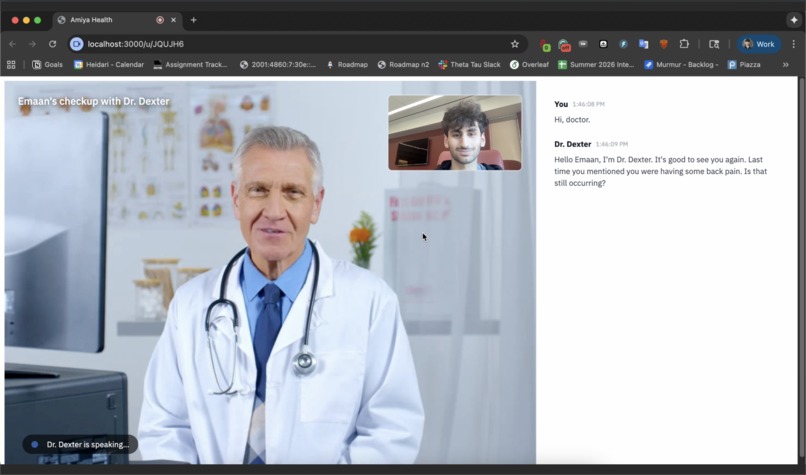This screenshot has height=475, width=806.
Task: Click Dr. Dexter's main video feed
Action: 270,272
